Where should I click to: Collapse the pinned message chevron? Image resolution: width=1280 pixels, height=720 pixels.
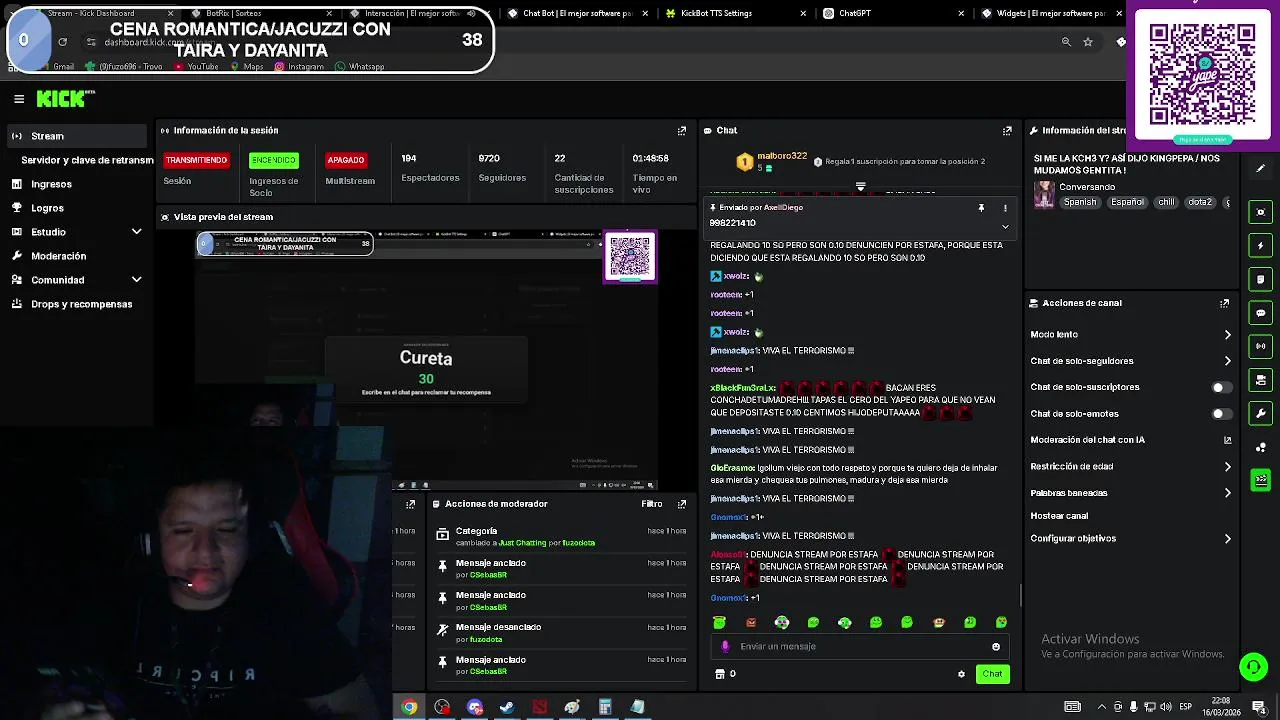click(x=1005, y=226)
